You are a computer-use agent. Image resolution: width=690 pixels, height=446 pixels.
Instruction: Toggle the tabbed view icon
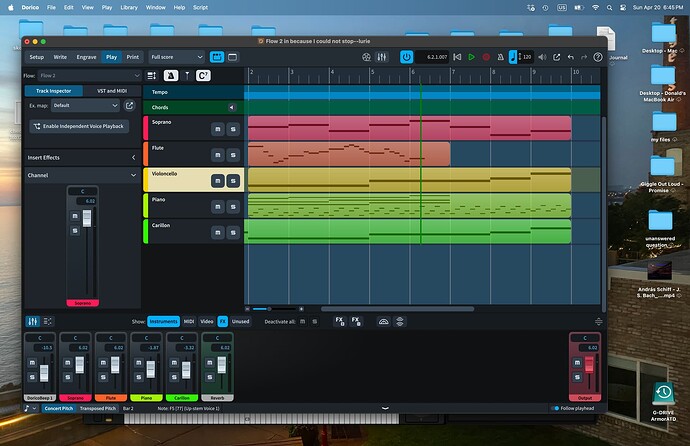(217, 57)
